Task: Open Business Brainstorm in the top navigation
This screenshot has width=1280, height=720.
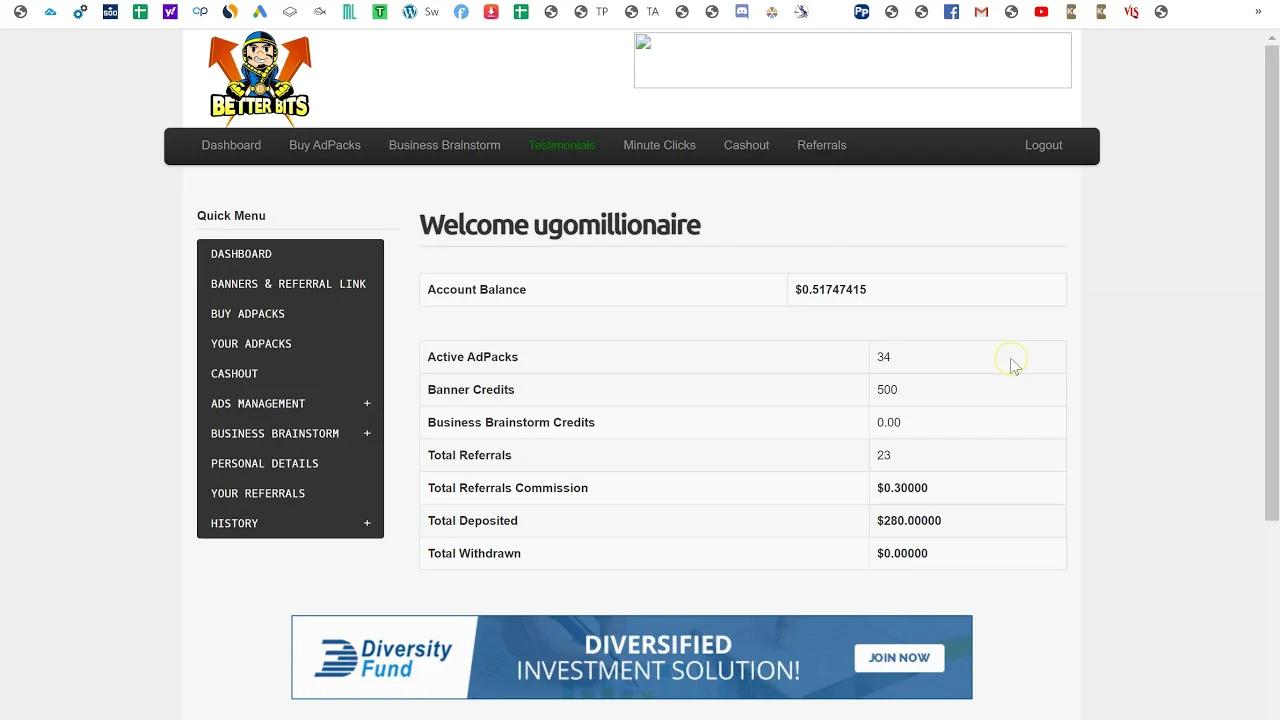Action: tap(445, 145)
